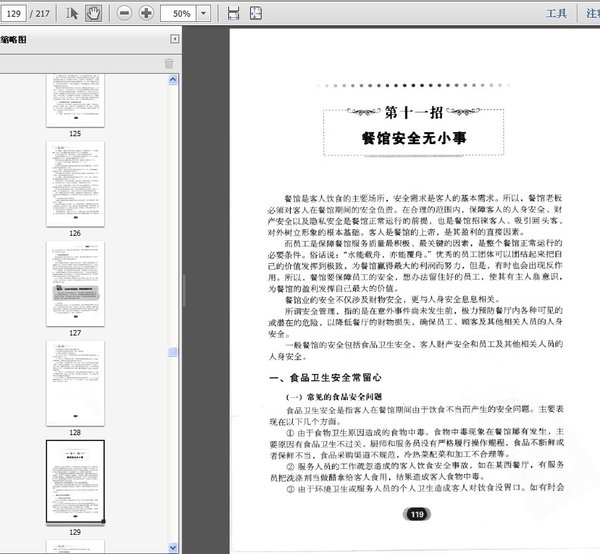Collapse the thumbnails panel with arrow button

coord(174,39)
